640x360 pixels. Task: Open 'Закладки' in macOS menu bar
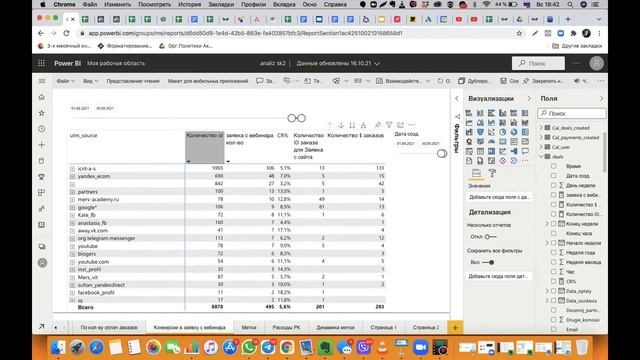pos(221,4)
